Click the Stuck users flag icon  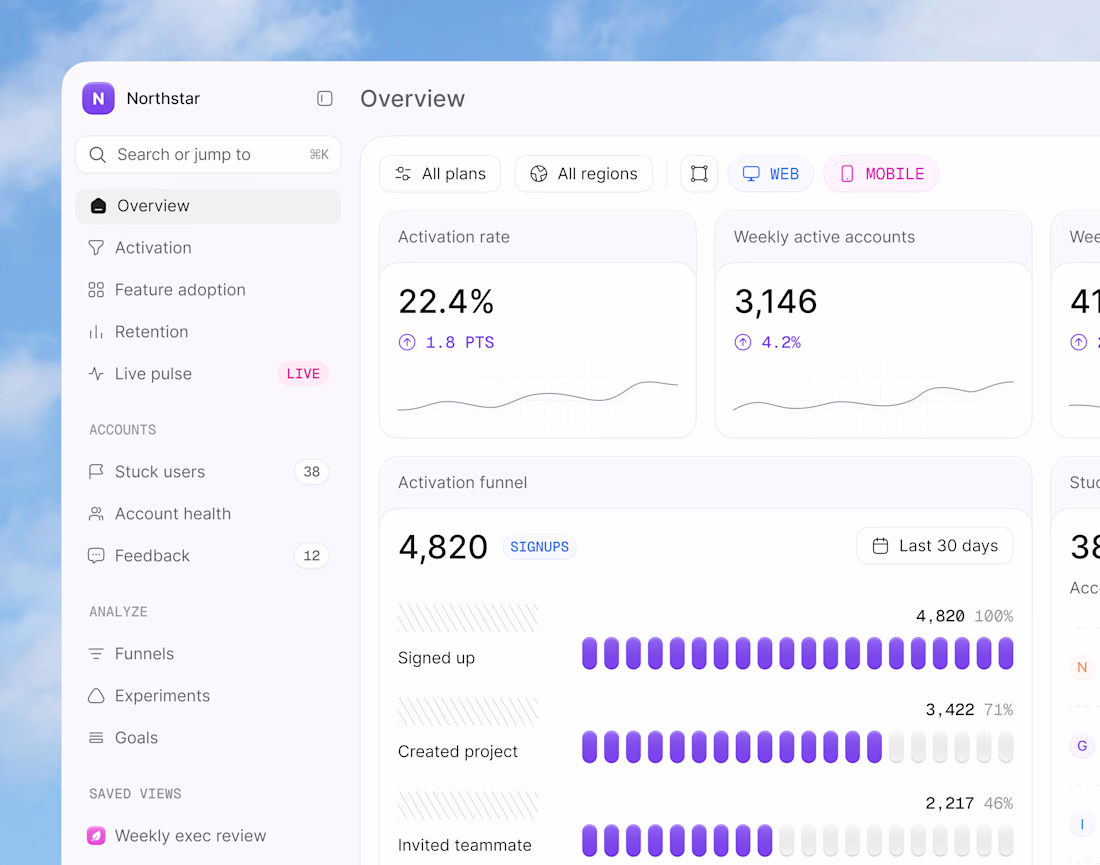coord(96,471)
